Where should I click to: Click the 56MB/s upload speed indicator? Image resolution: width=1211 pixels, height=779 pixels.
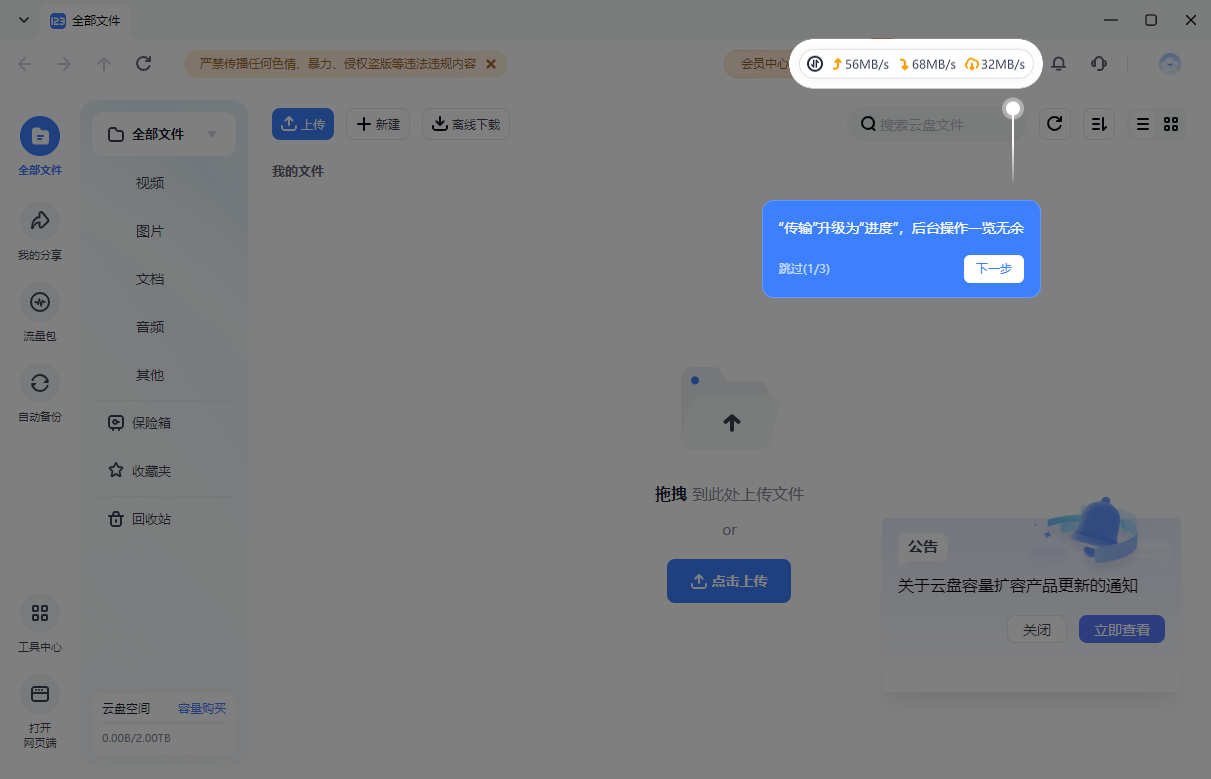point(860,64)
